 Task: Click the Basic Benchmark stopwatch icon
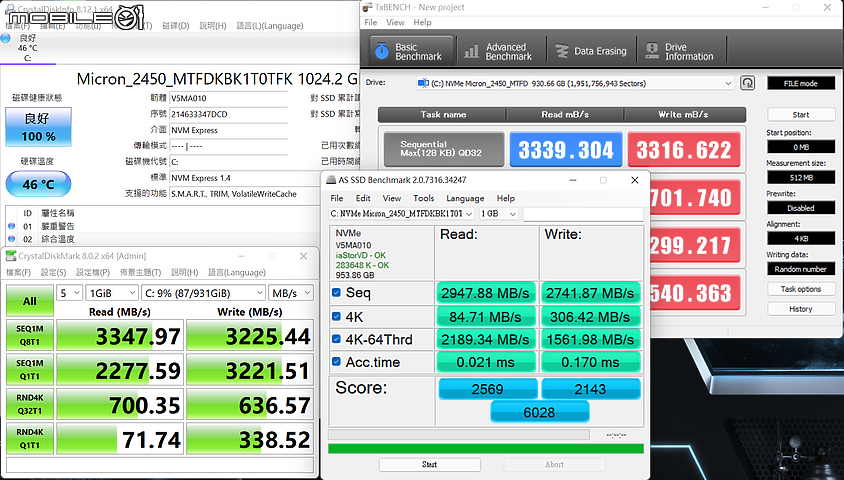pos(382,51)
